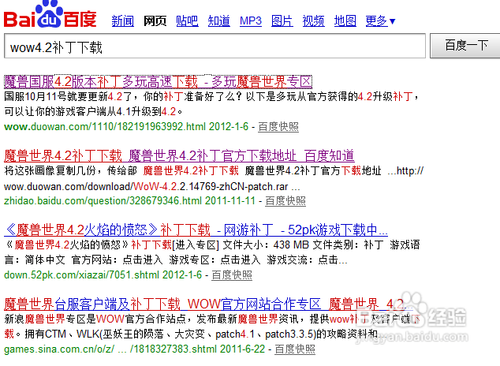This screenshot has width=500, height=366.
Task: Open the 视频 video tab
Action: click(313, 21)
